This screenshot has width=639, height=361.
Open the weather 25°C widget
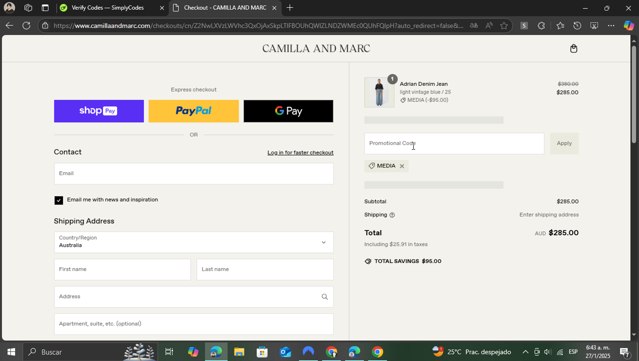click(x=472, y=352)
